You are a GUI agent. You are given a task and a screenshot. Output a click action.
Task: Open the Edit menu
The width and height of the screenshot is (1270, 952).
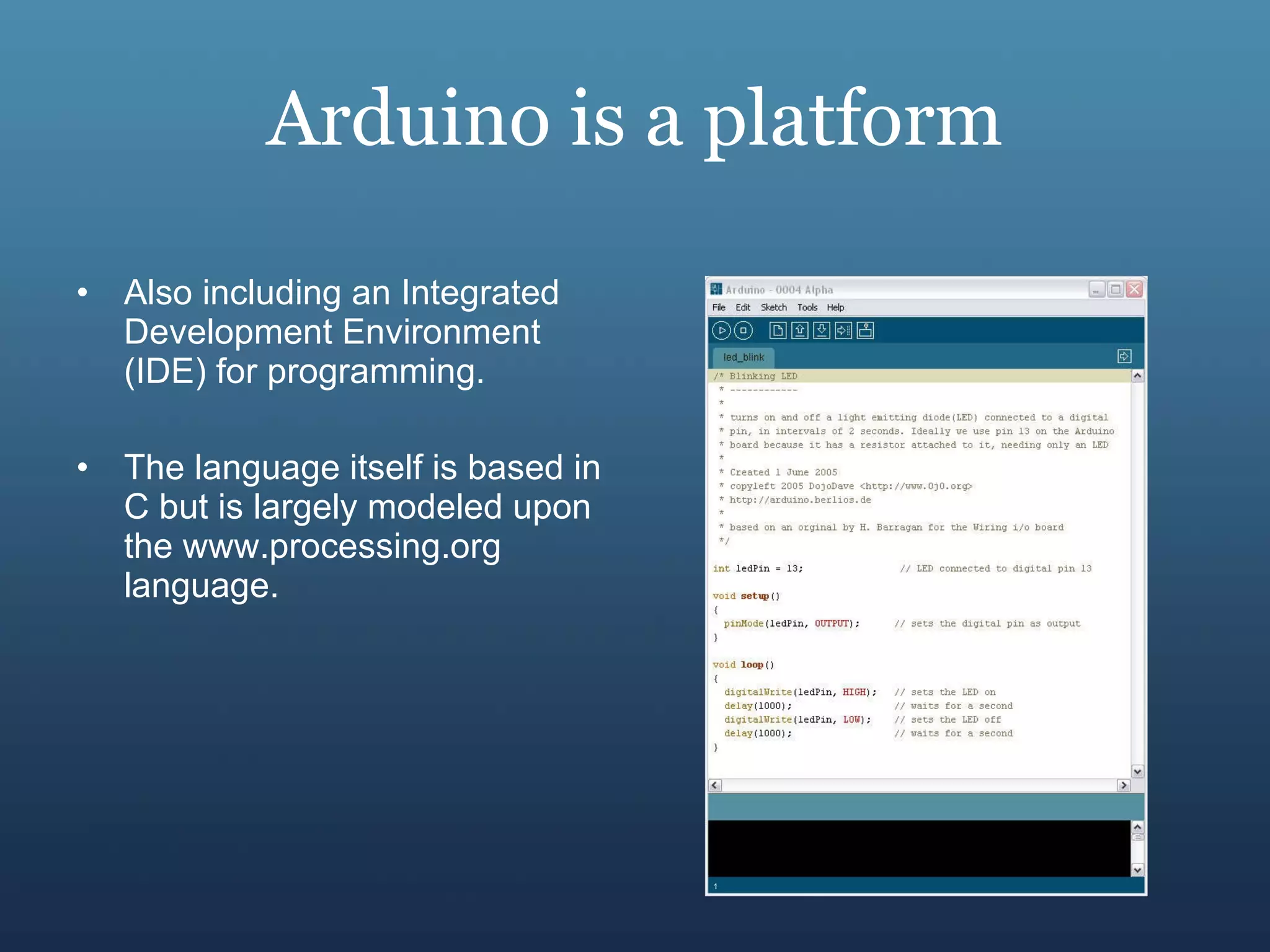(x=743, y=307)
